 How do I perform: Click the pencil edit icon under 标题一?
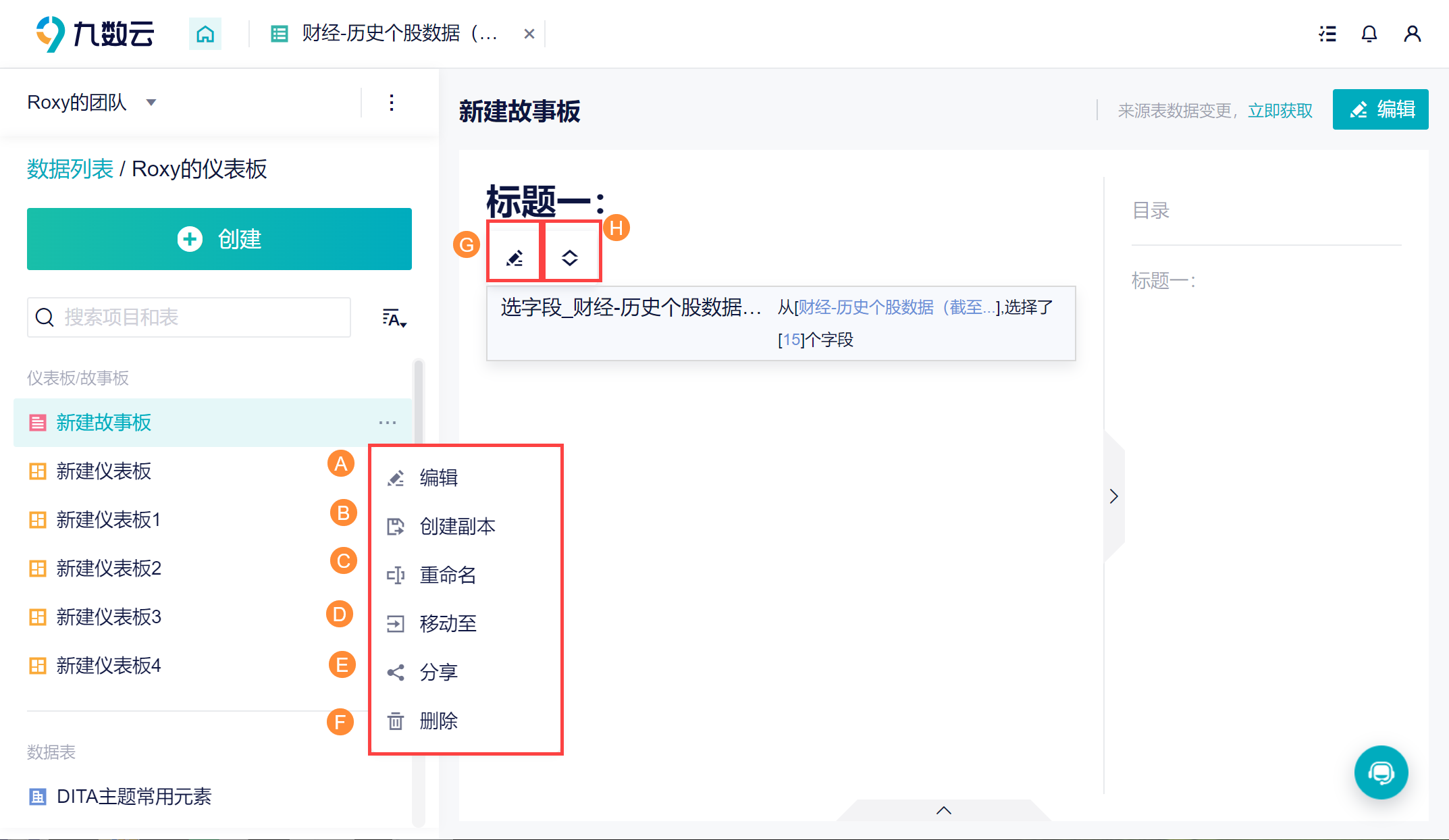click(x=515, y=258)
